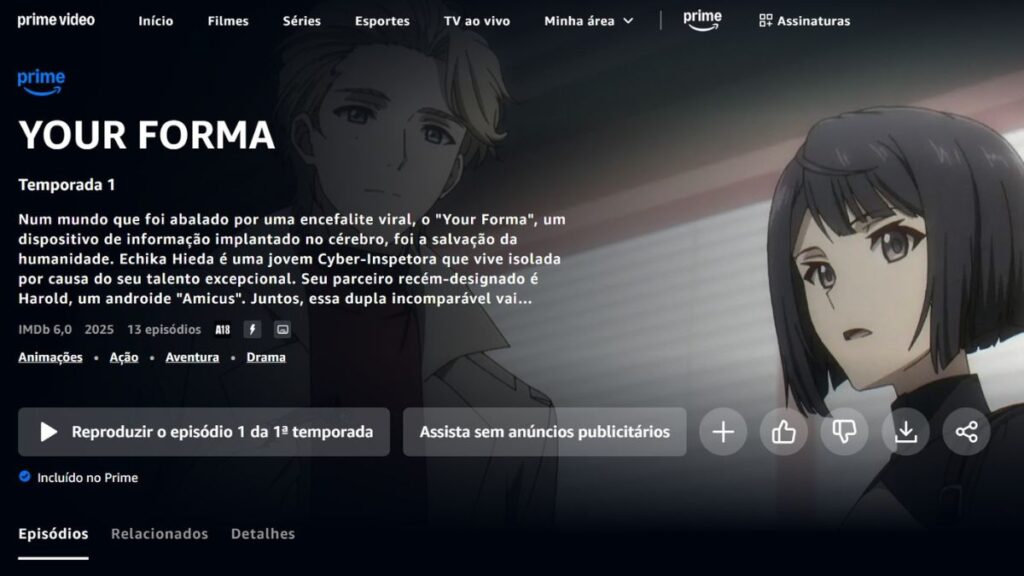Click the A18 age rating badge
This screenshot has height=576, width=1024.
coord(223,330)
